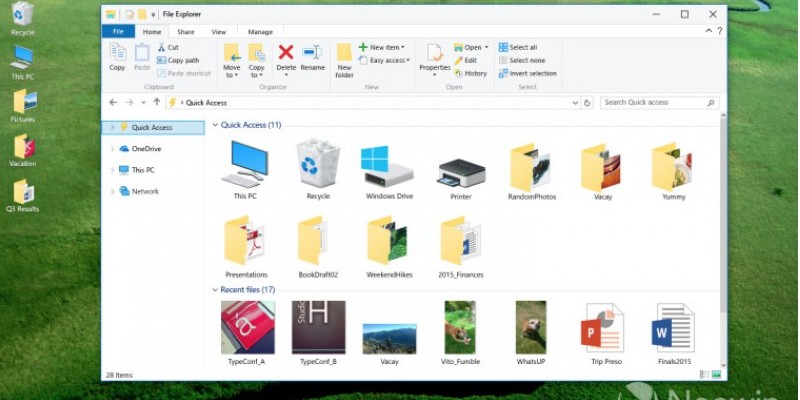This screenshot has height=400, width=800.
Task: Switch to the Home ribbon tab
Action: (152, 32)
